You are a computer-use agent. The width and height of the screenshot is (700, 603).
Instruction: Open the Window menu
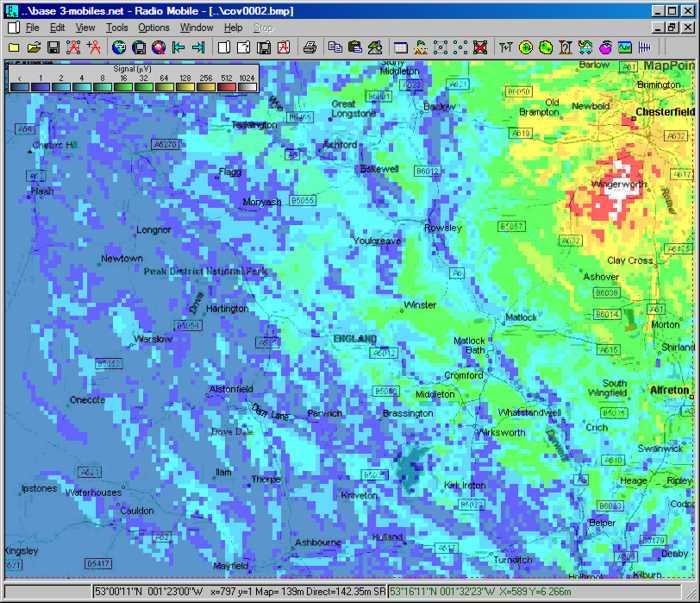point(196,28)
